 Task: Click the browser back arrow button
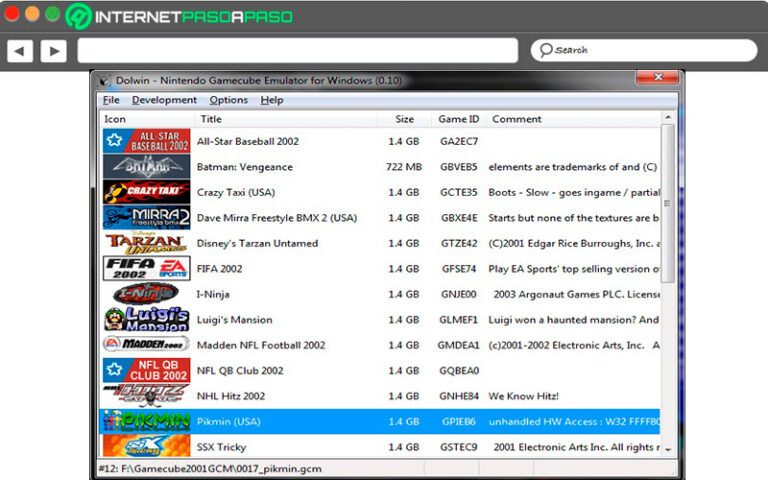pos(20,50)
